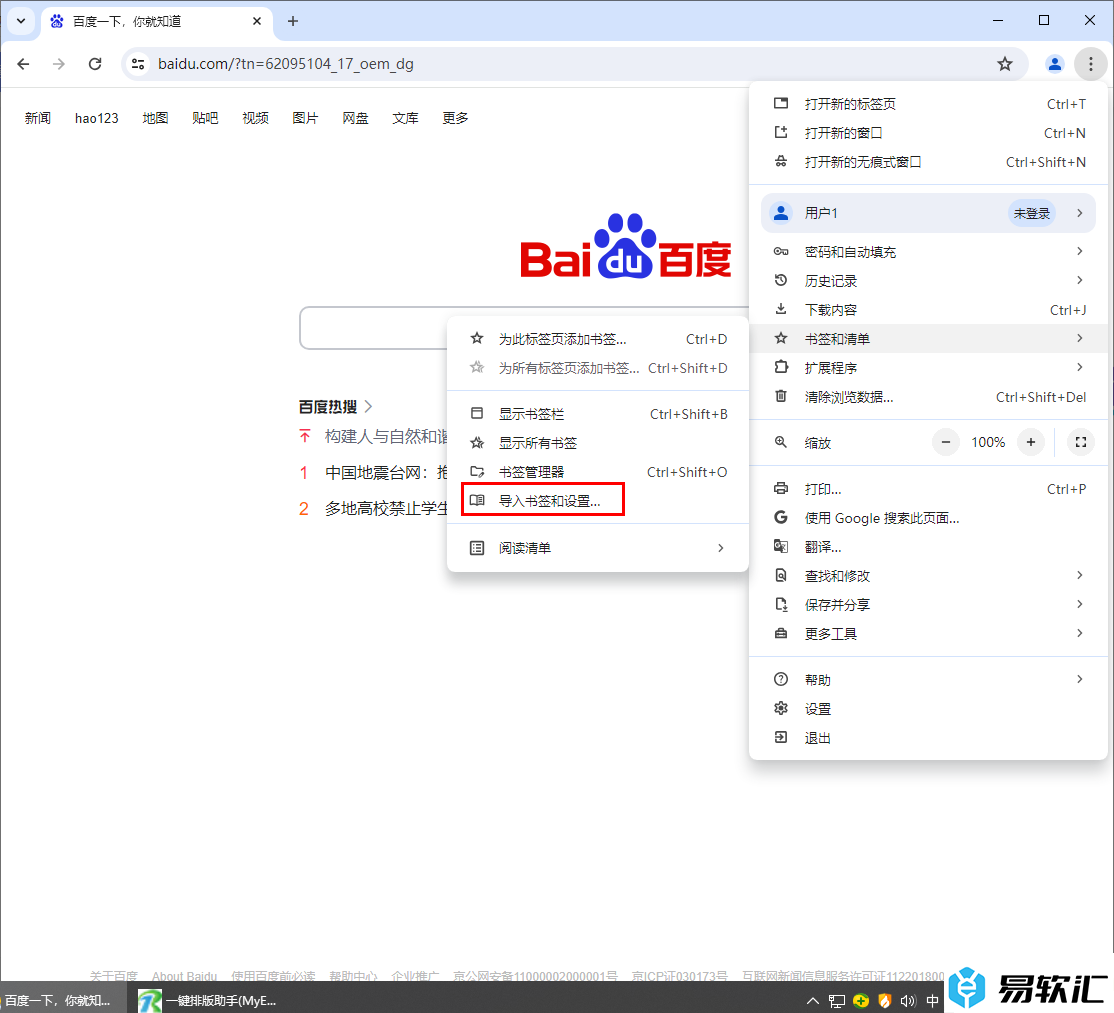Image resolution: width=1114 pixels, height=1013 pixels.
Task: Click the new tab plus button
Action: pyautogui.click(x=293, y=21)
